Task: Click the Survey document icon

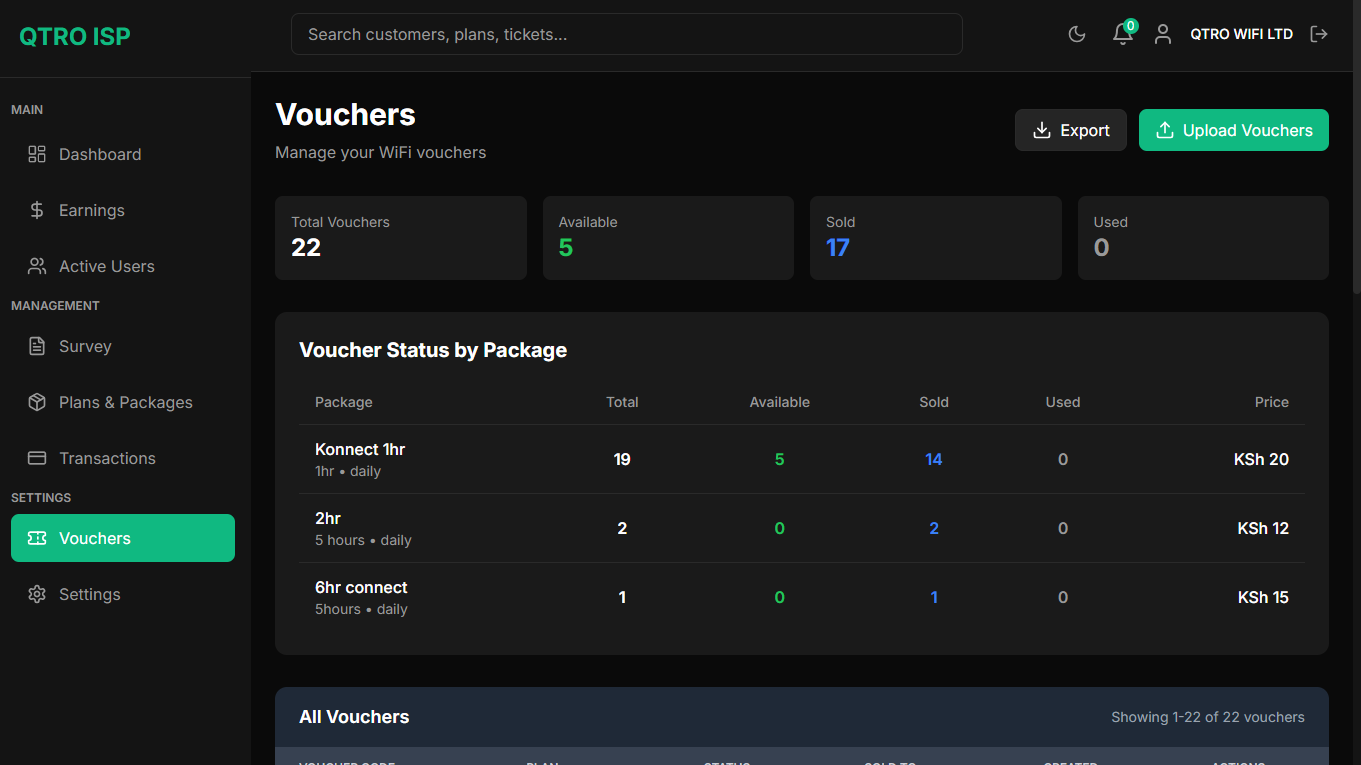Action: [x=37, y=346]
